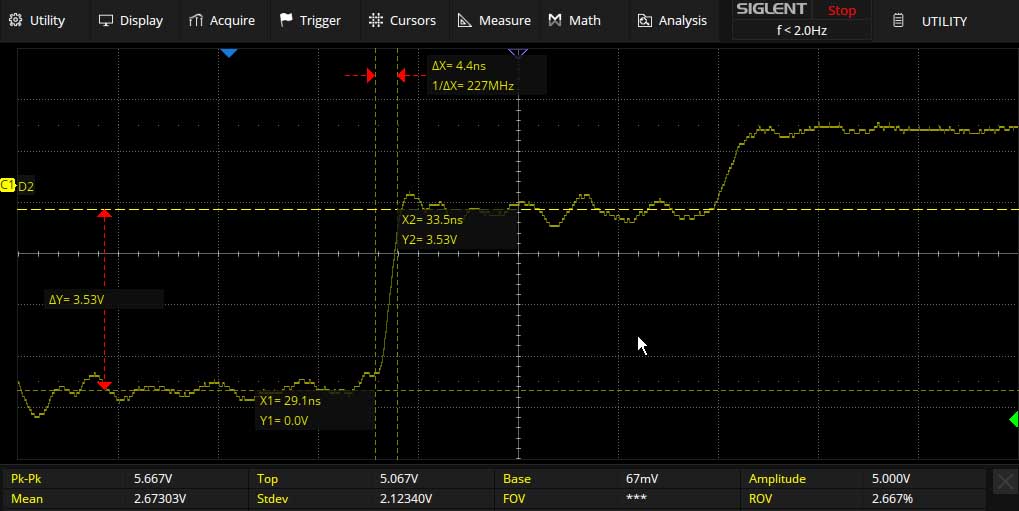The height and width of the screenshot is (511, 1019).
Task: Open the Acquire settings menu
Action: point(221,20)
